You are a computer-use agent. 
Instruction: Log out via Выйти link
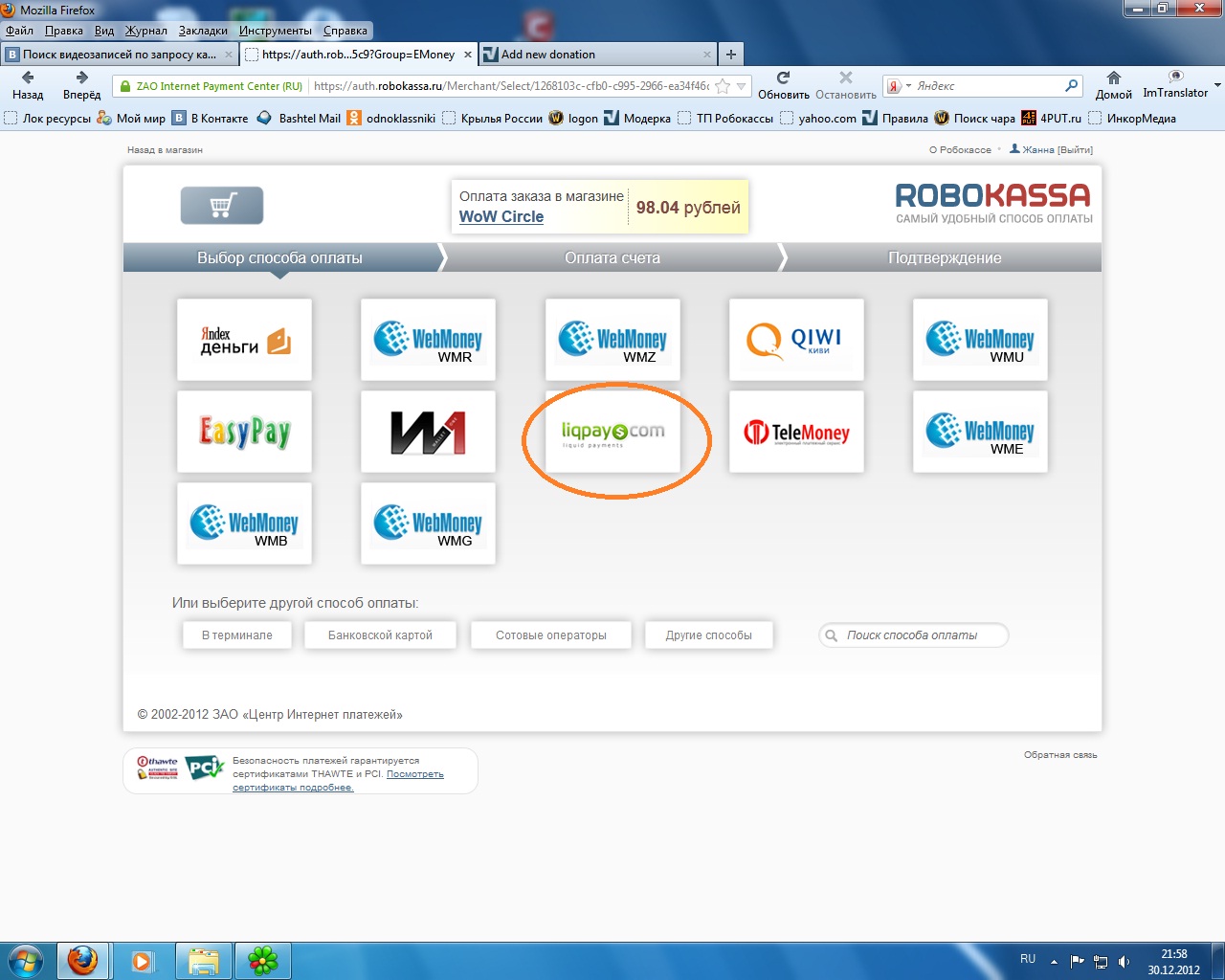click(1076, 150)
